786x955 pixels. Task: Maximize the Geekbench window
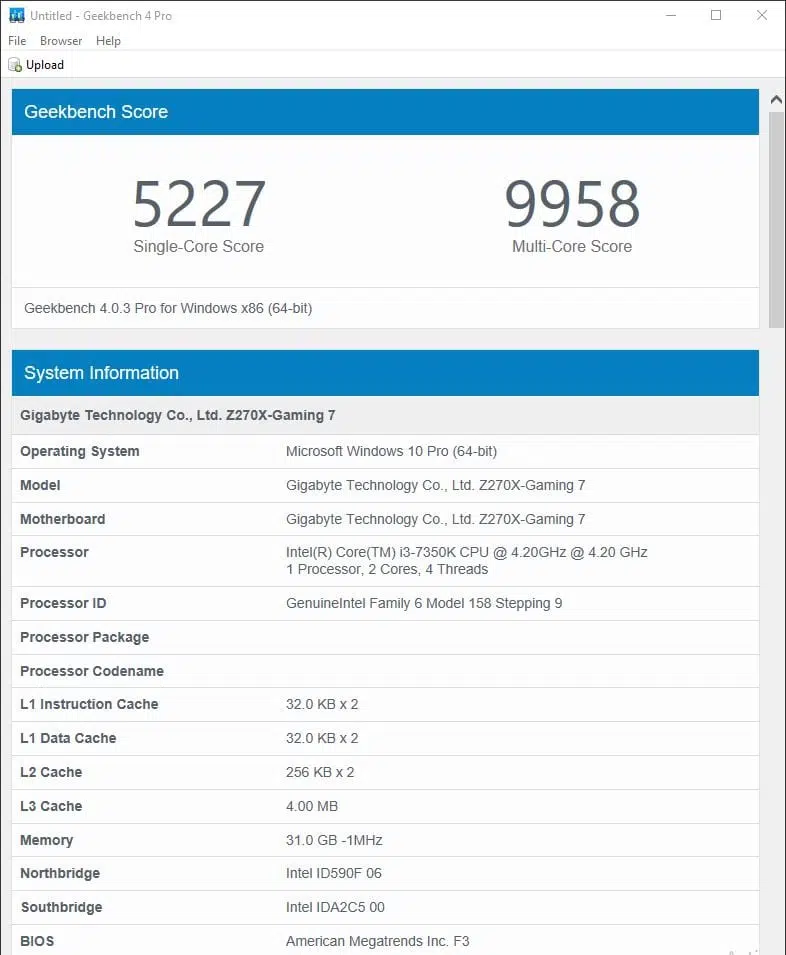point(716,15)
